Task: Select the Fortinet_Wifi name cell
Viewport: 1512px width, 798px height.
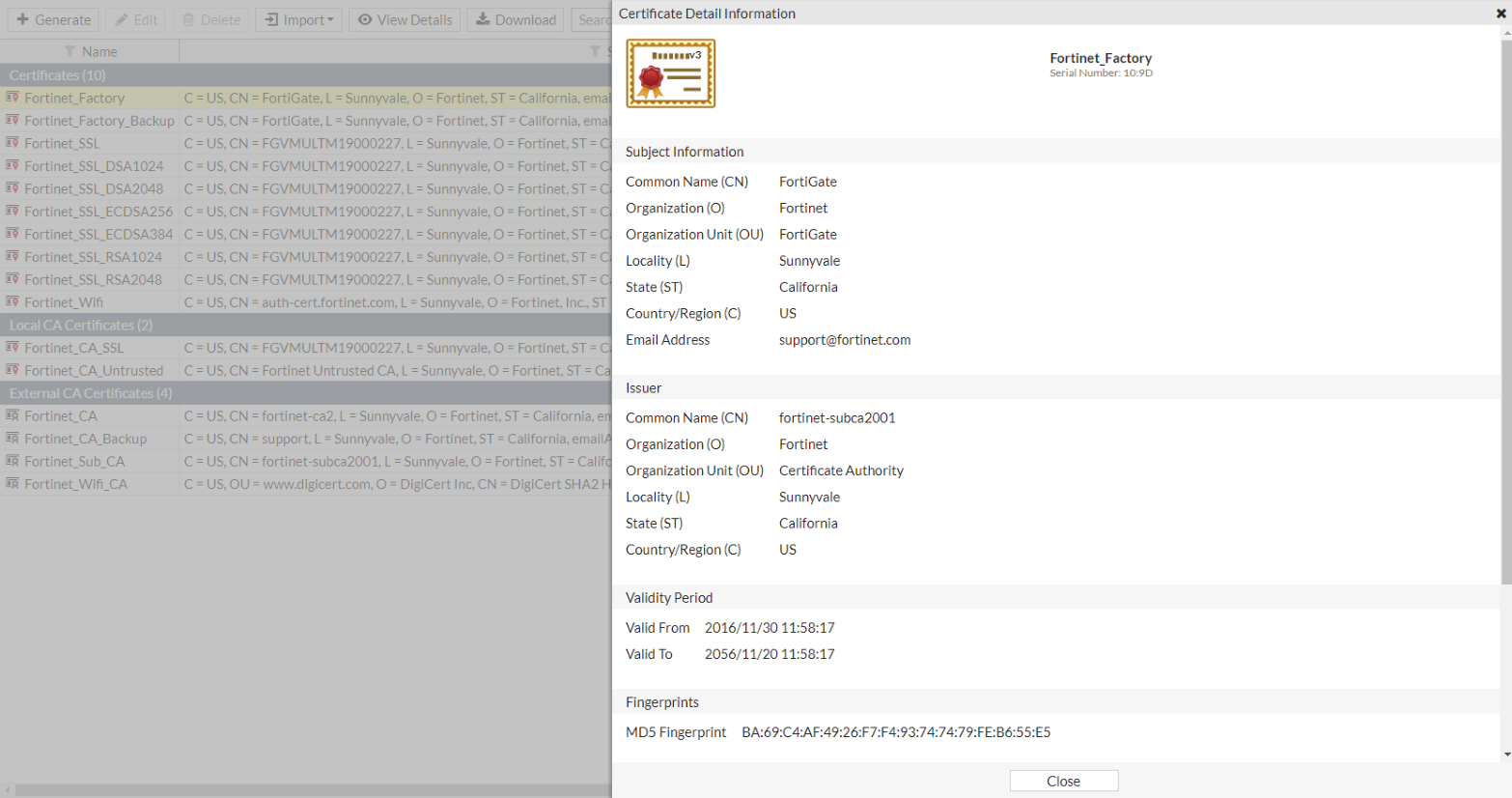Action: [x=64, y=302]
